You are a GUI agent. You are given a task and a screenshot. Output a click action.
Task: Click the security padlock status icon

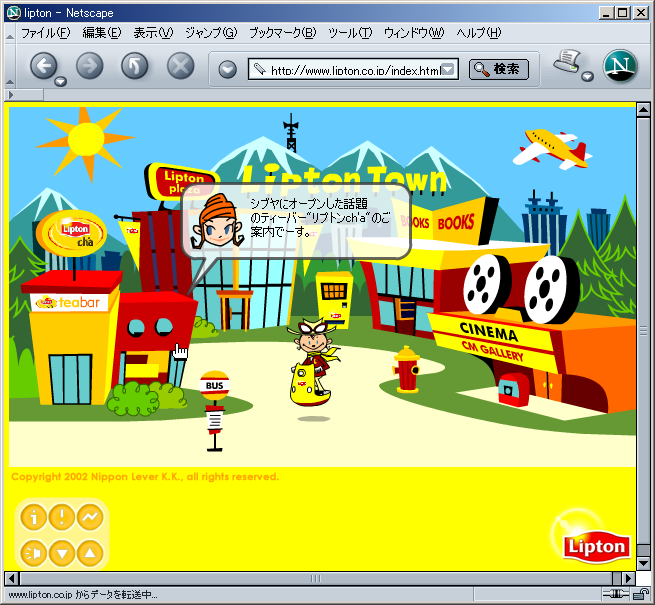640,594
